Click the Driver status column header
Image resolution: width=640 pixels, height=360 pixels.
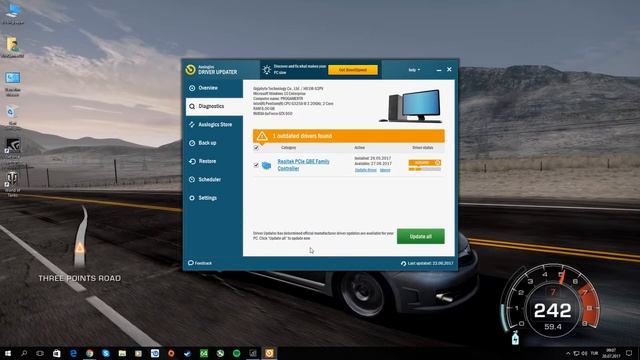(422, 148)
